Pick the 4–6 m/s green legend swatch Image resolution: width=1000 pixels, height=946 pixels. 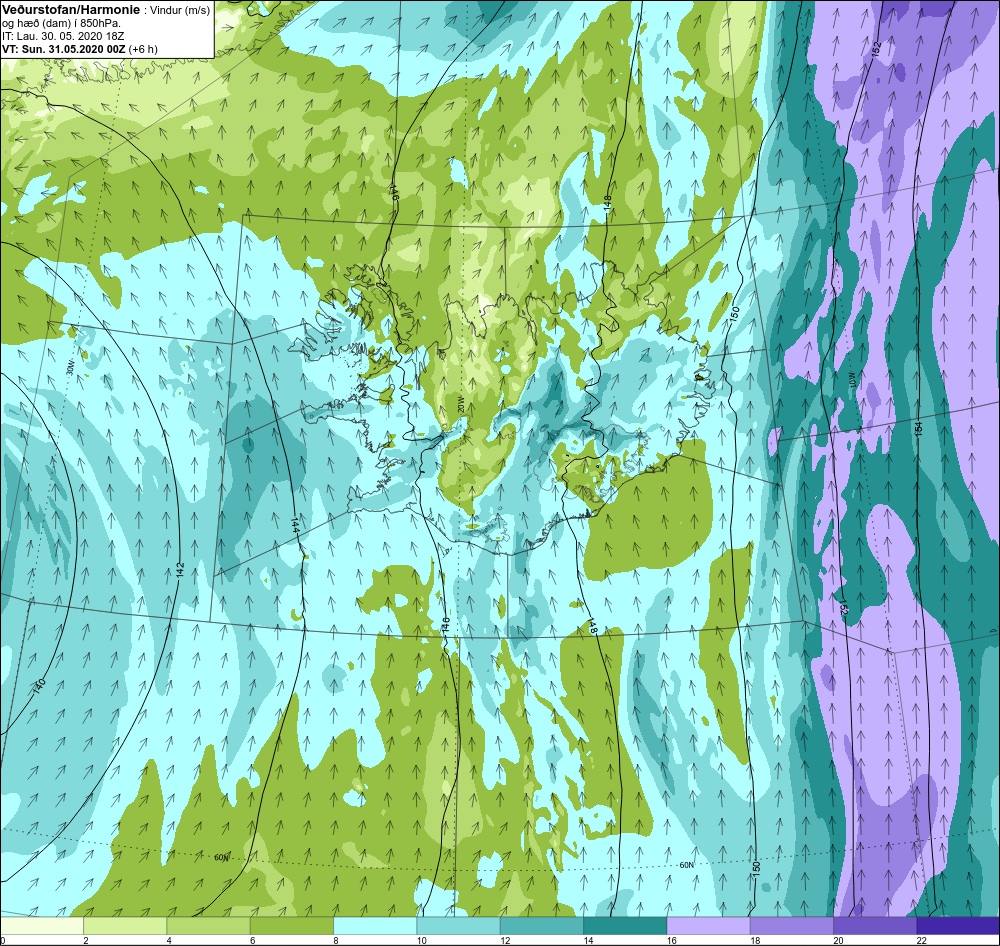(x=209, y=926)
